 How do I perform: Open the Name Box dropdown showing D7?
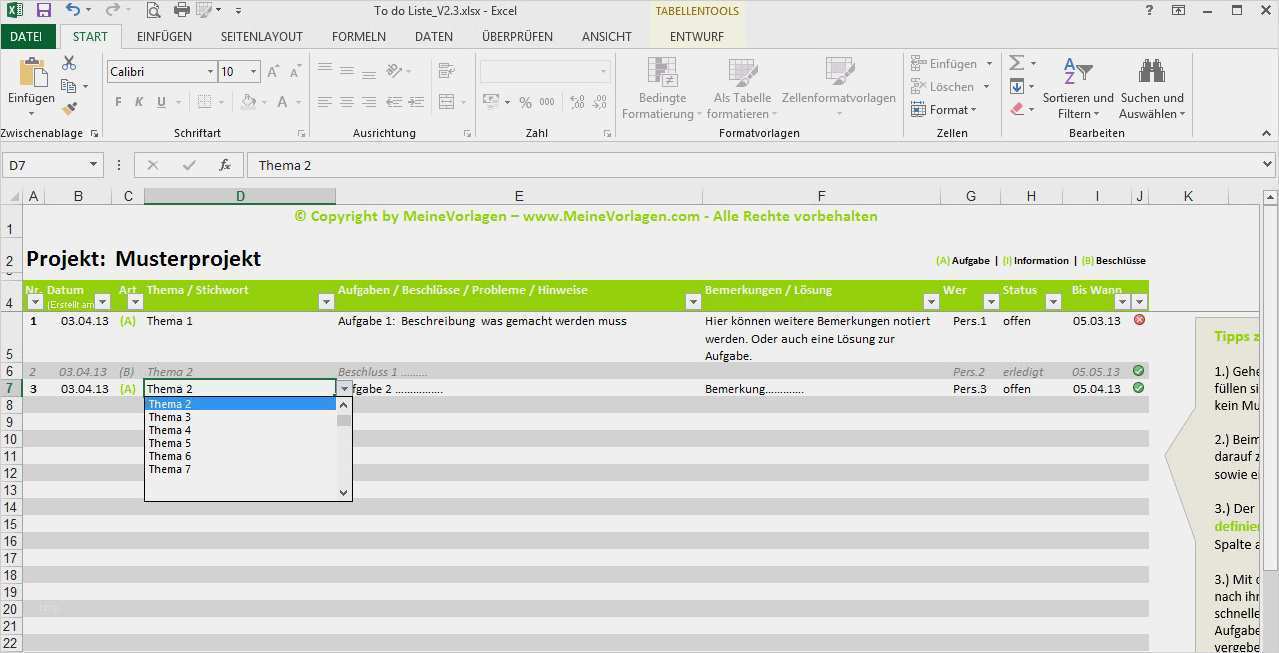94,165
